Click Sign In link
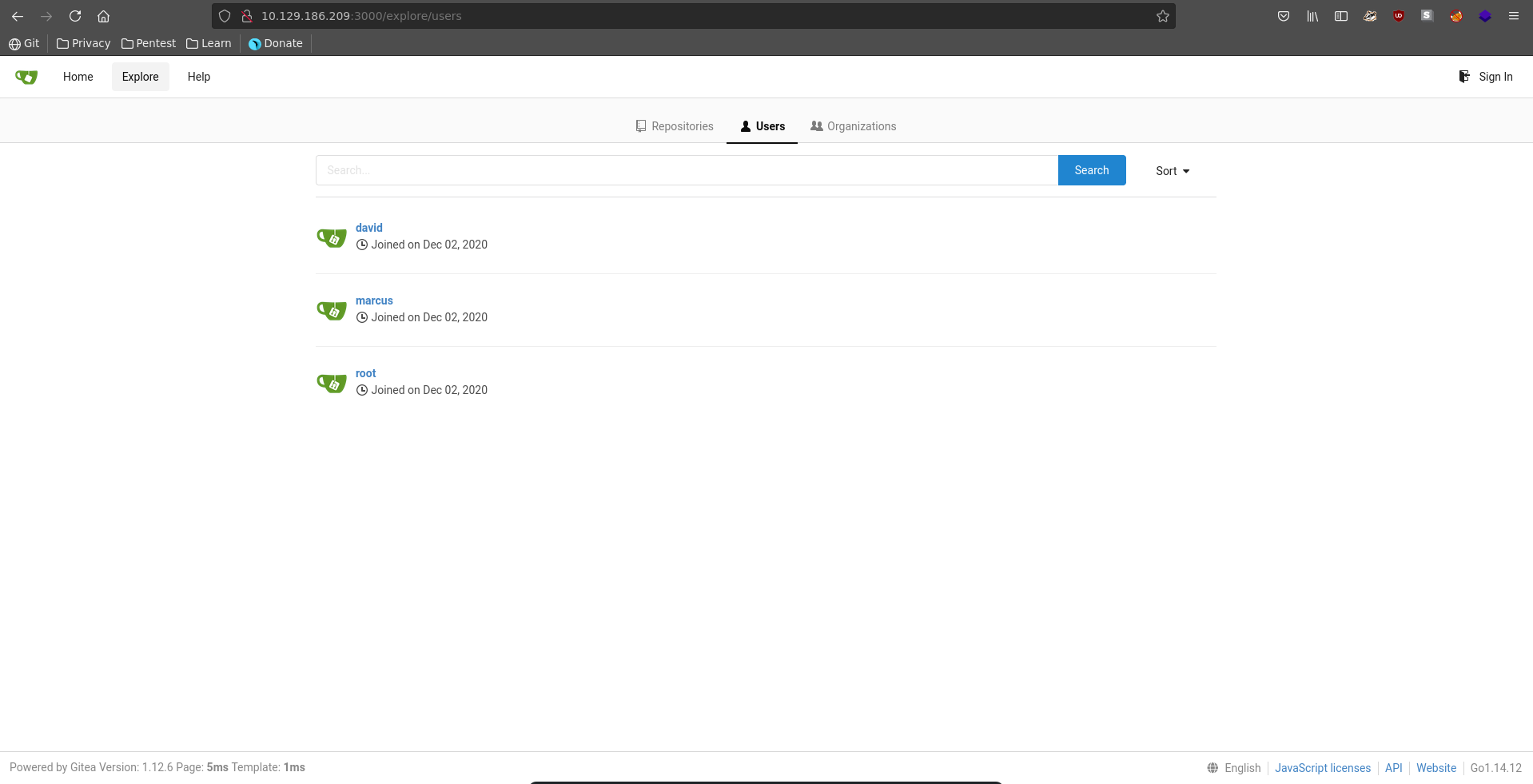The height and width of the screenshot is (784, 1533). 1486,77
